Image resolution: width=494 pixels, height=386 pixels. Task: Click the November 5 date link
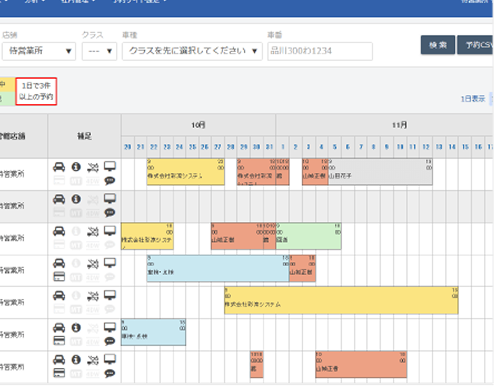tap(335, 147)
